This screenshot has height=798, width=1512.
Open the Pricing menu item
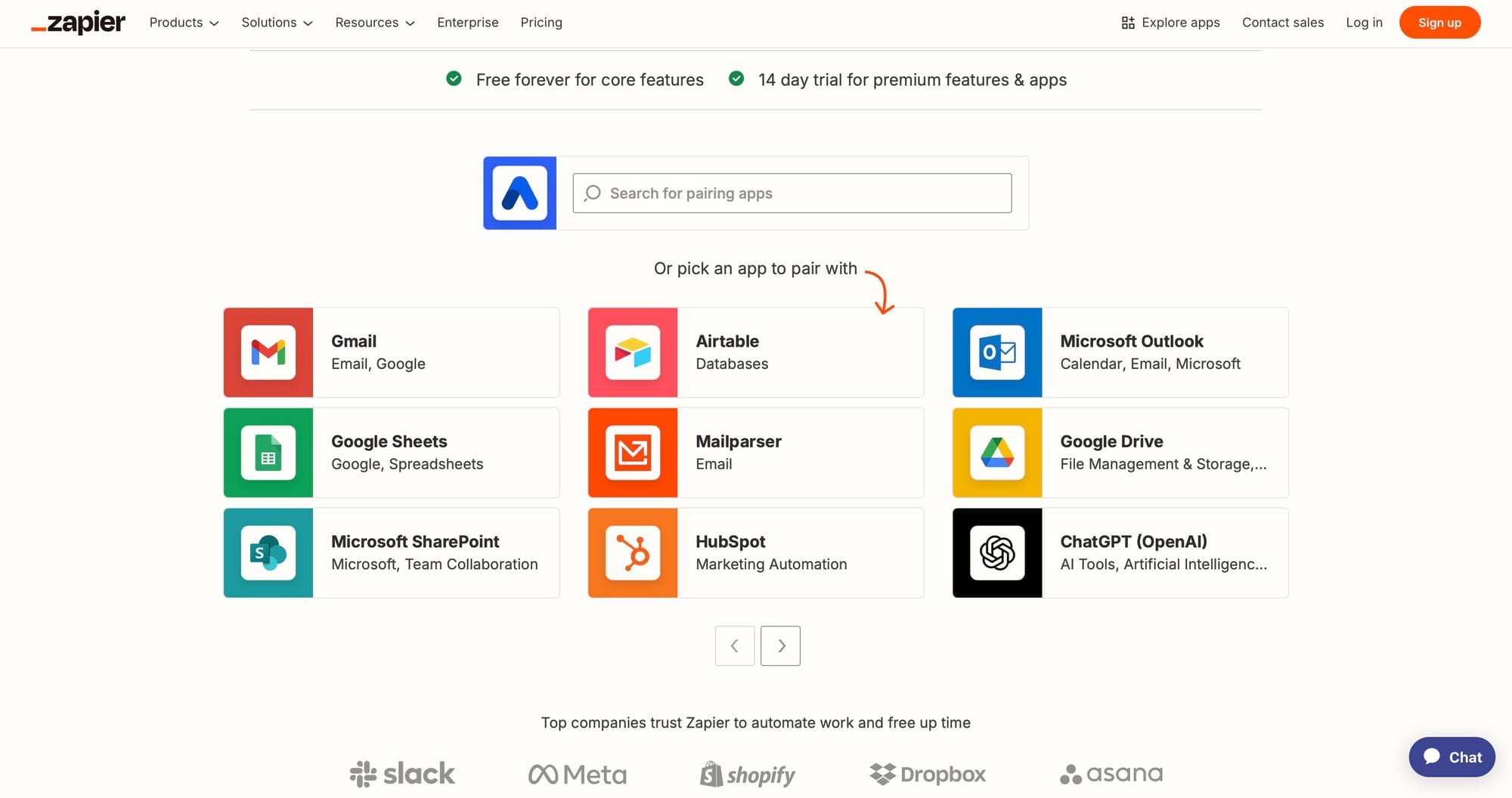541,23
